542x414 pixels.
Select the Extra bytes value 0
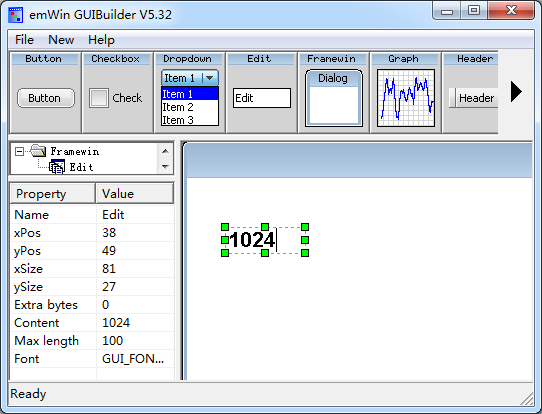(x=135, y=304)
